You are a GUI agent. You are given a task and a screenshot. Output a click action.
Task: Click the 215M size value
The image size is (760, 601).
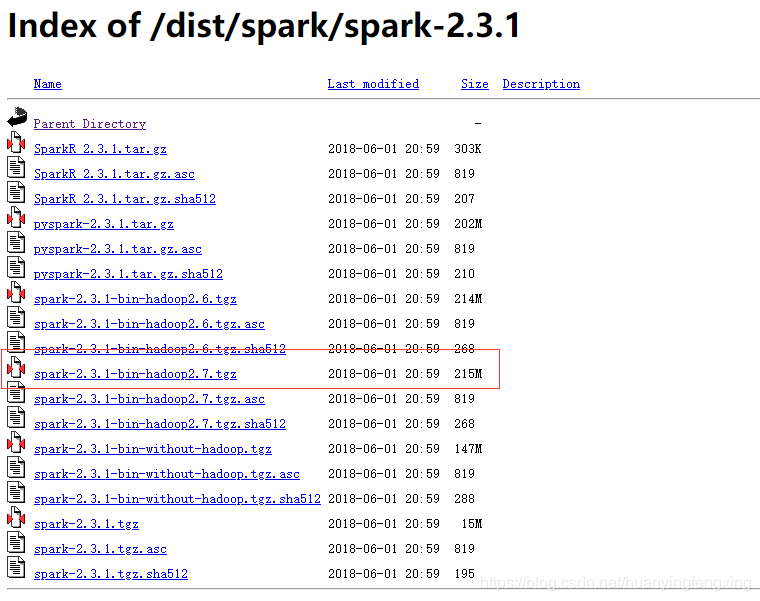click(468, 374)
